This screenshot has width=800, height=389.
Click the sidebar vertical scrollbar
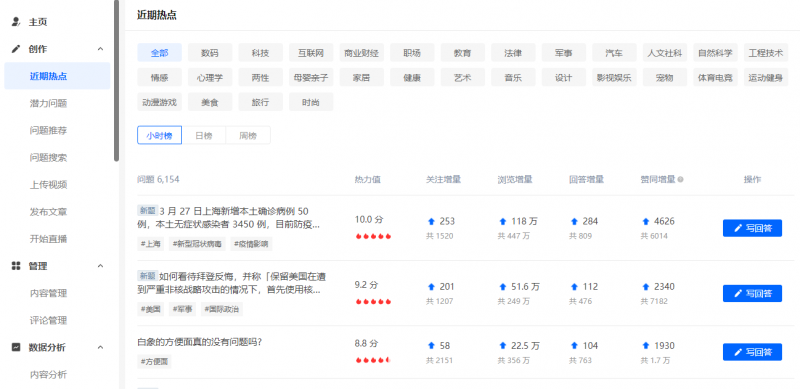pyautogui.click(x=116, y=81)
